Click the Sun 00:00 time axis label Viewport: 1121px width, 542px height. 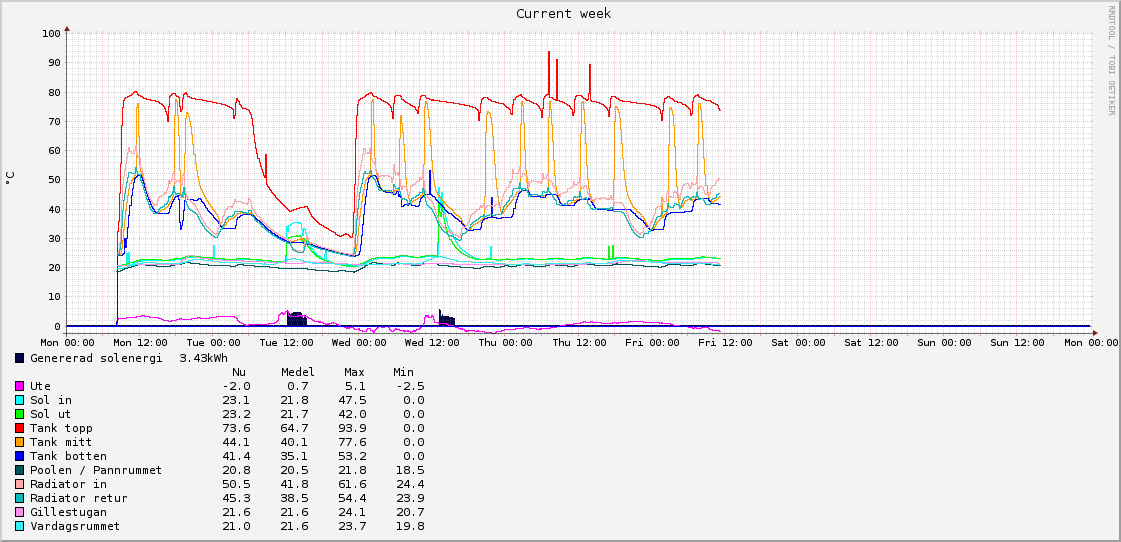(x=945, y=342)
